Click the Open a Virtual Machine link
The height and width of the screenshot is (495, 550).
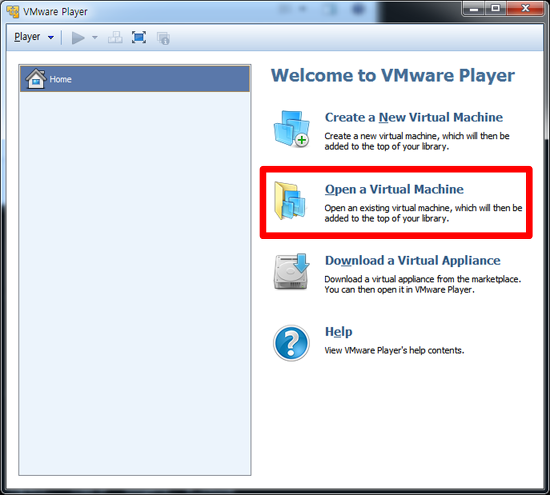tap(394, 189)
